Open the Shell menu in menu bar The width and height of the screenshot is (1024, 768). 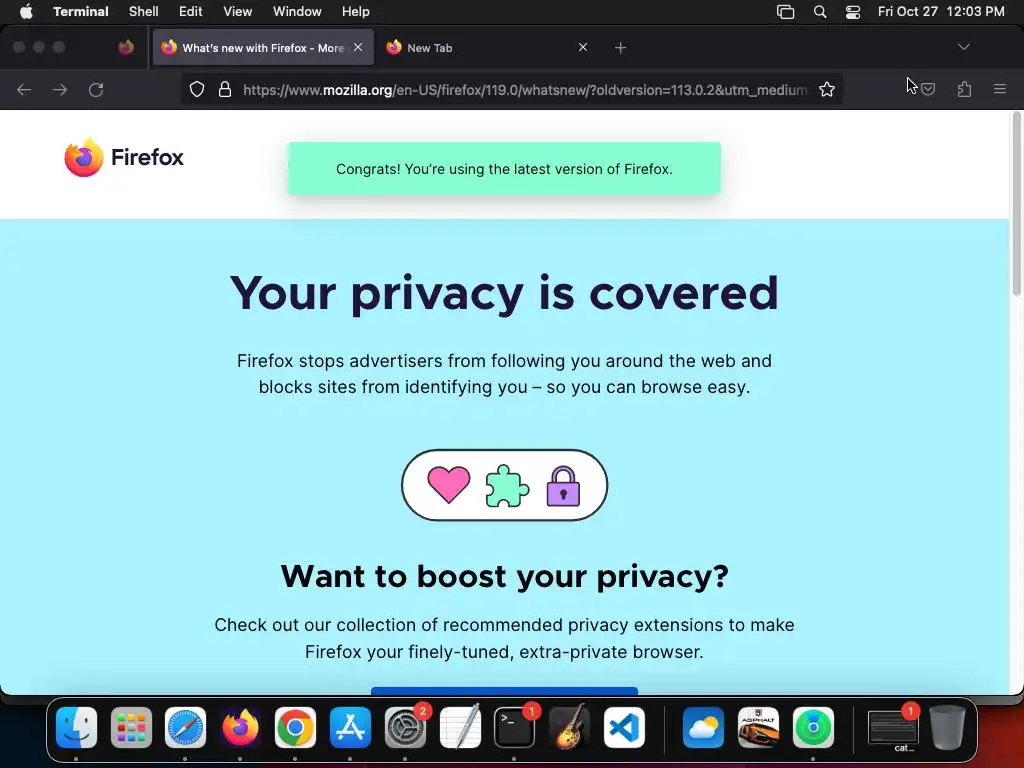(x=144, y=12)
